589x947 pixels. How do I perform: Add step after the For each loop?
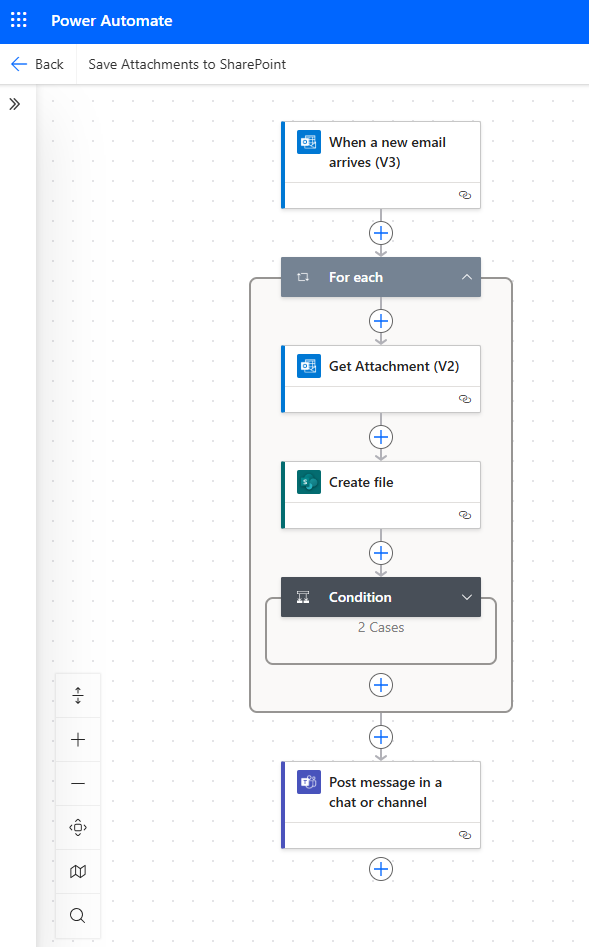381,737
